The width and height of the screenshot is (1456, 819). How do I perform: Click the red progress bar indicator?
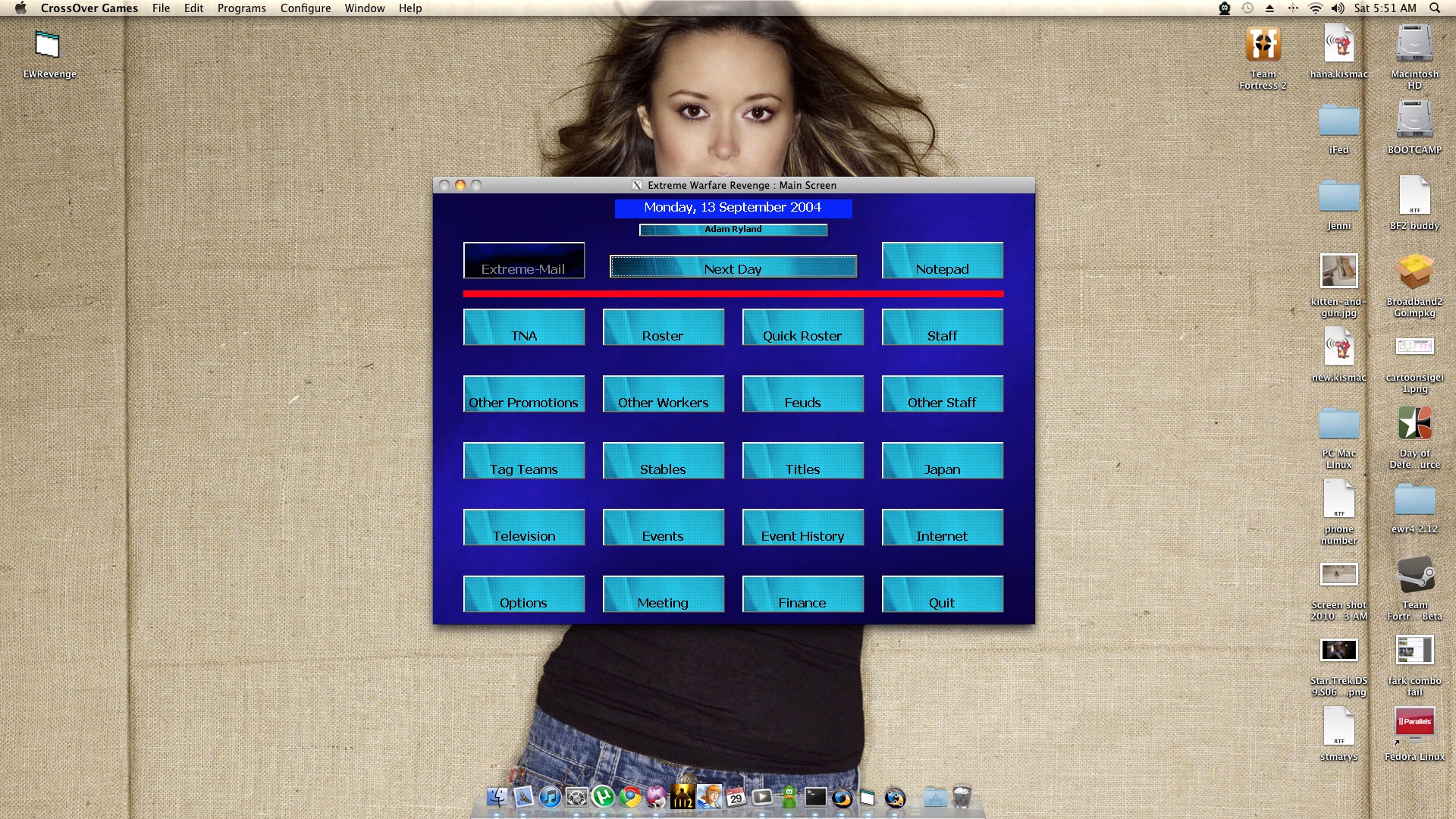732,293
